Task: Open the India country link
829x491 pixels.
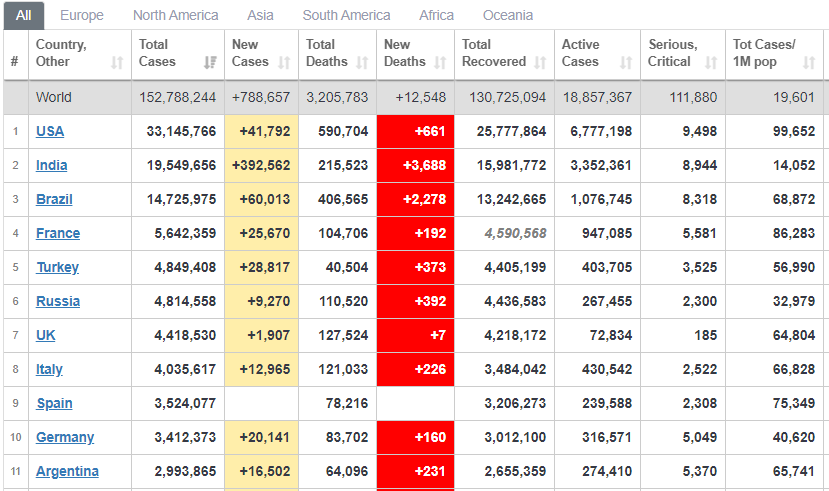Action: pyautogui.click(x=51, y=165)
